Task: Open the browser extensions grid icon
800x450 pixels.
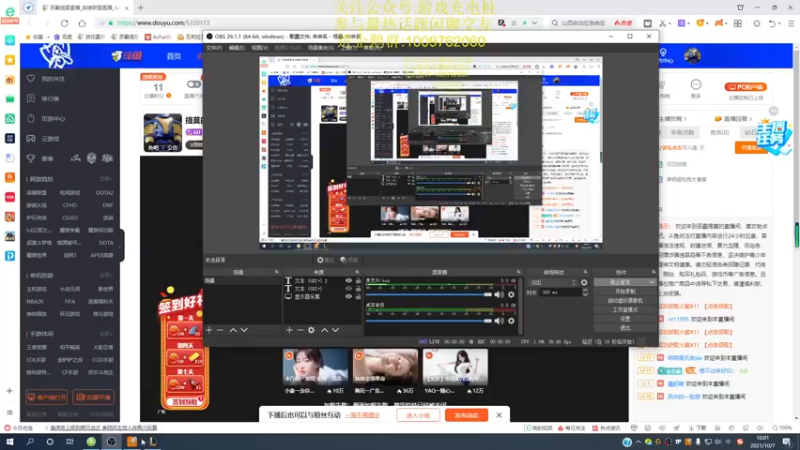Action: pyautogui.click(x=738, y=23)
